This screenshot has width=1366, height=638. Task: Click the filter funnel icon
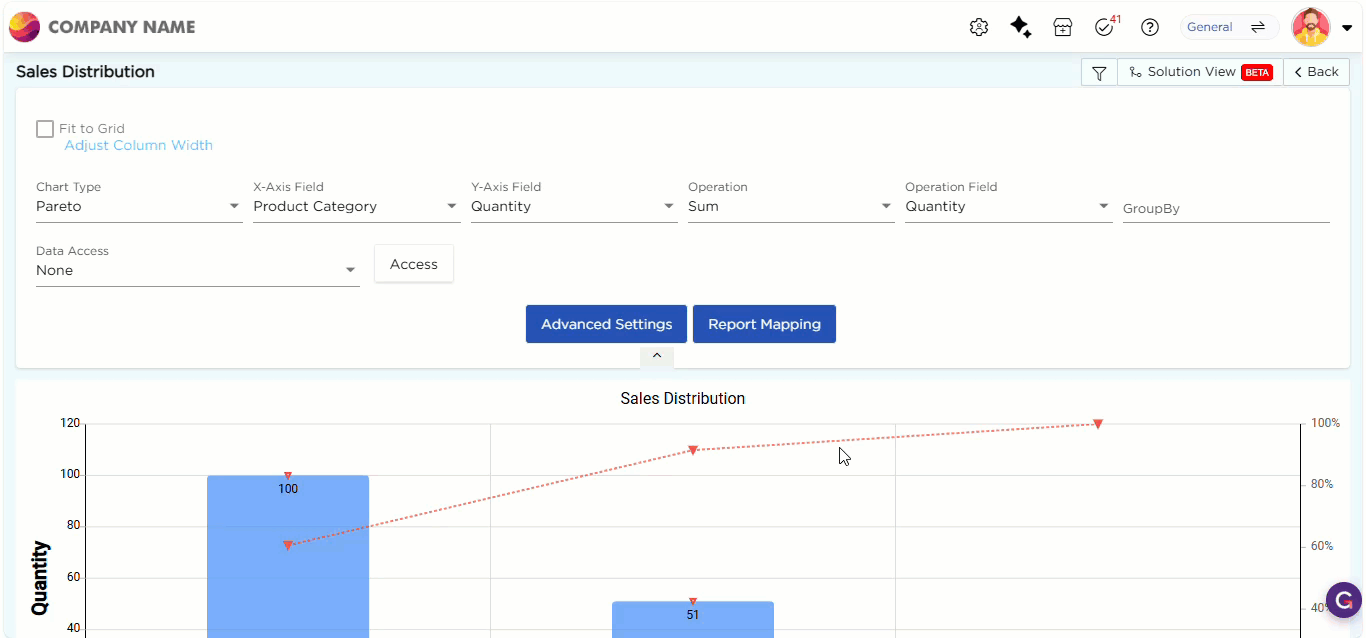point(1099,72)
